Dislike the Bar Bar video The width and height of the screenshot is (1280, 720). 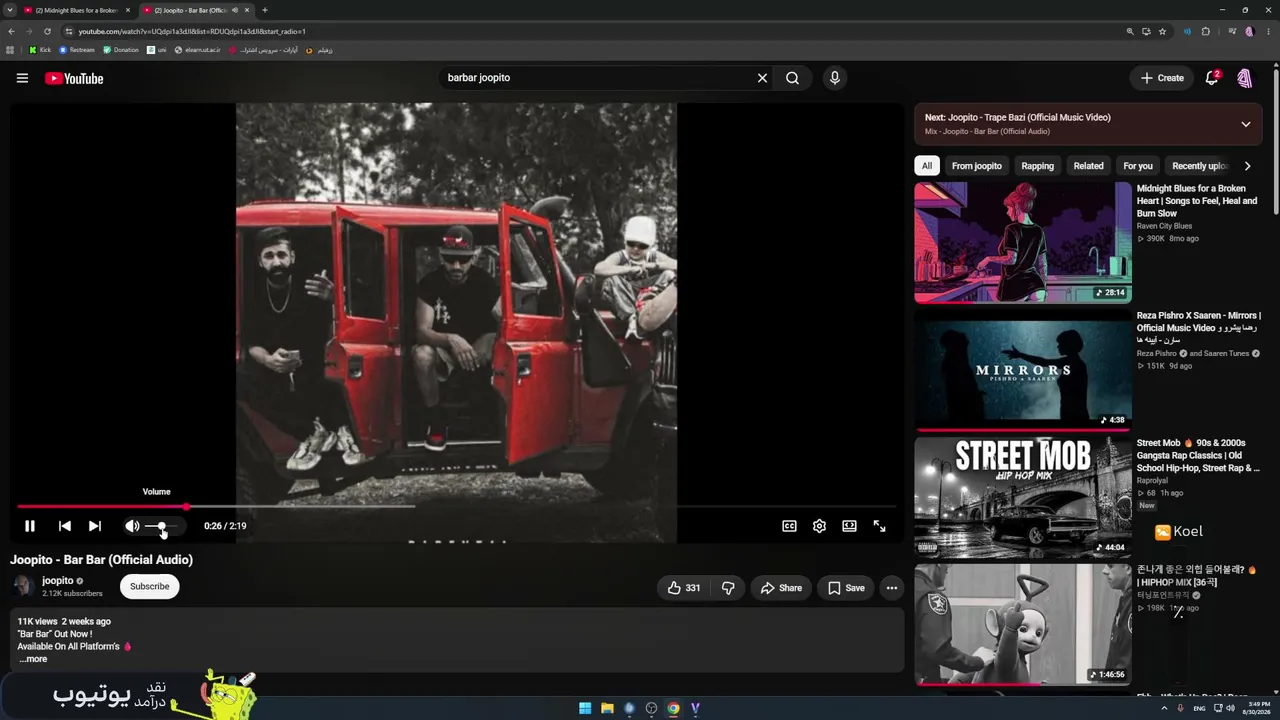point(728,588)
